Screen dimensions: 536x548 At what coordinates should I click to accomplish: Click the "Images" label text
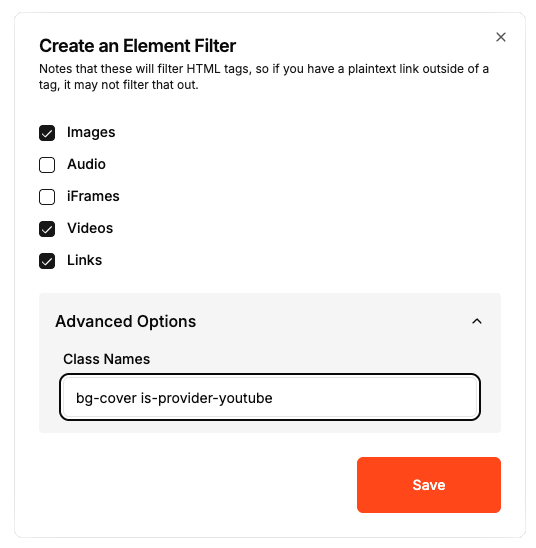point(91,132)
